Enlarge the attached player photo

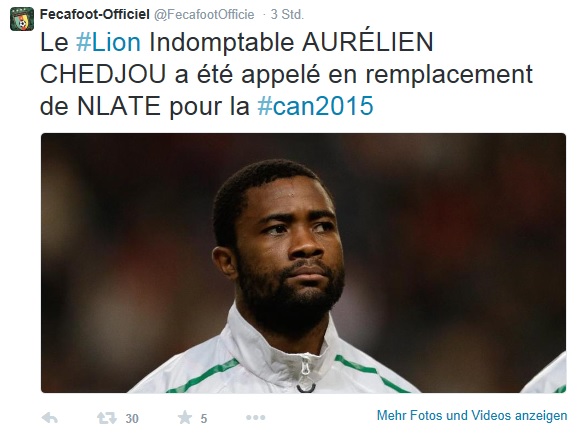pos(303,263)
